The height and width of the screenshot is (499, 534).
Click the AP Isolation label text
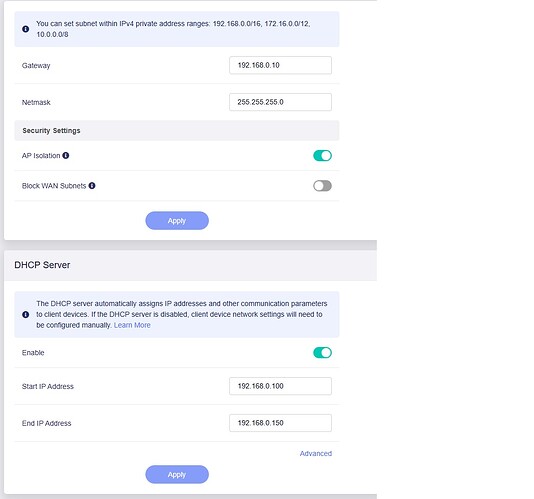(41, 156)
